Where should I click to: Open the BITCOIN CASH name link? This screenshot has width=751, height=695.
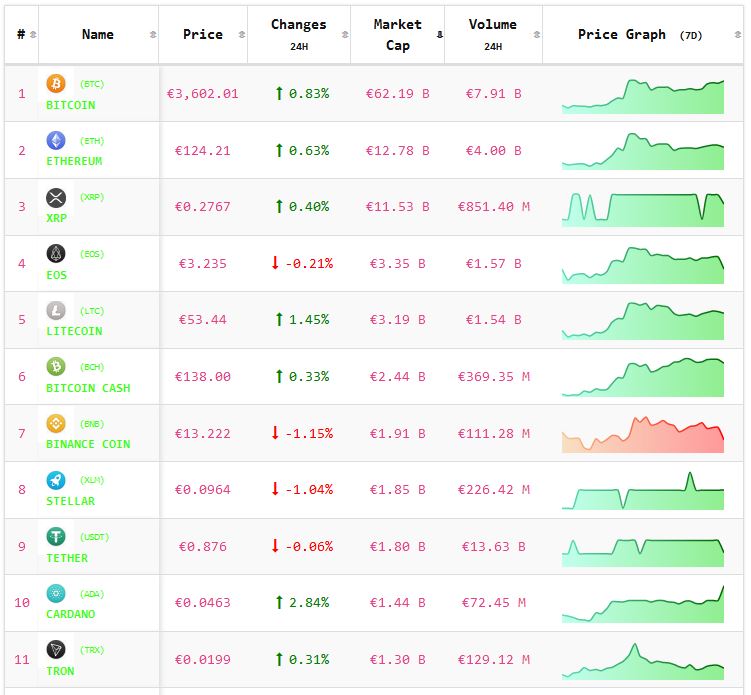pos(88,388)
